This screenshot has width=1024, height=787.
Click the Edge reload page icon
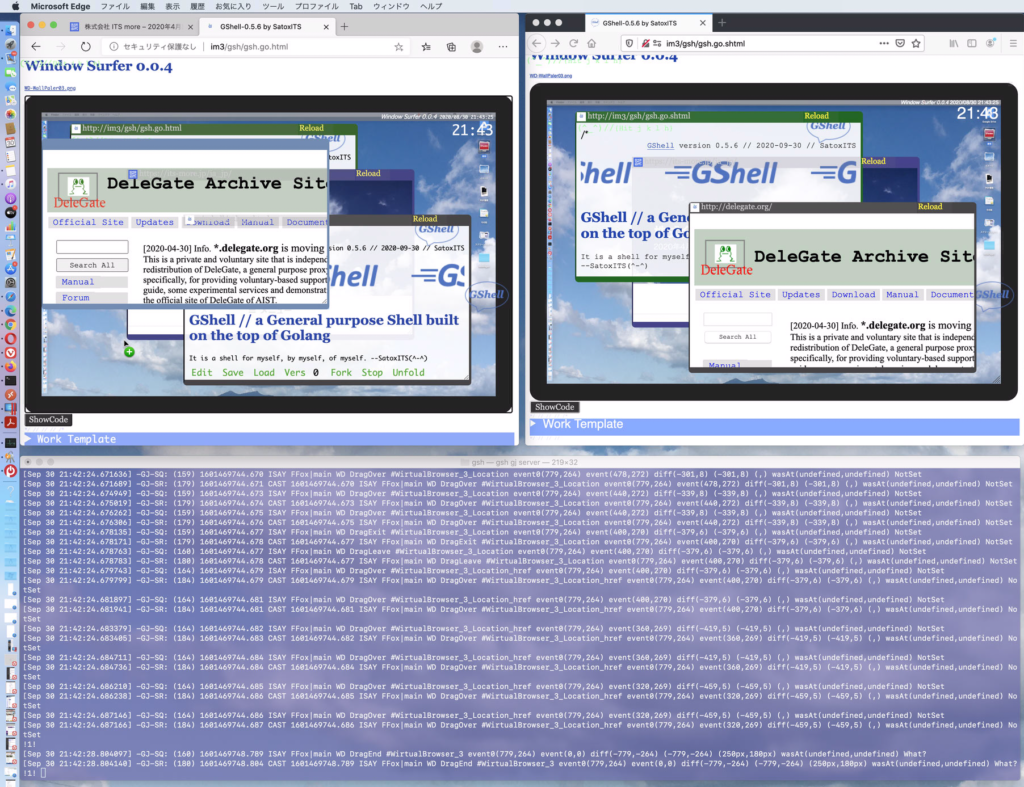[86, 46]
